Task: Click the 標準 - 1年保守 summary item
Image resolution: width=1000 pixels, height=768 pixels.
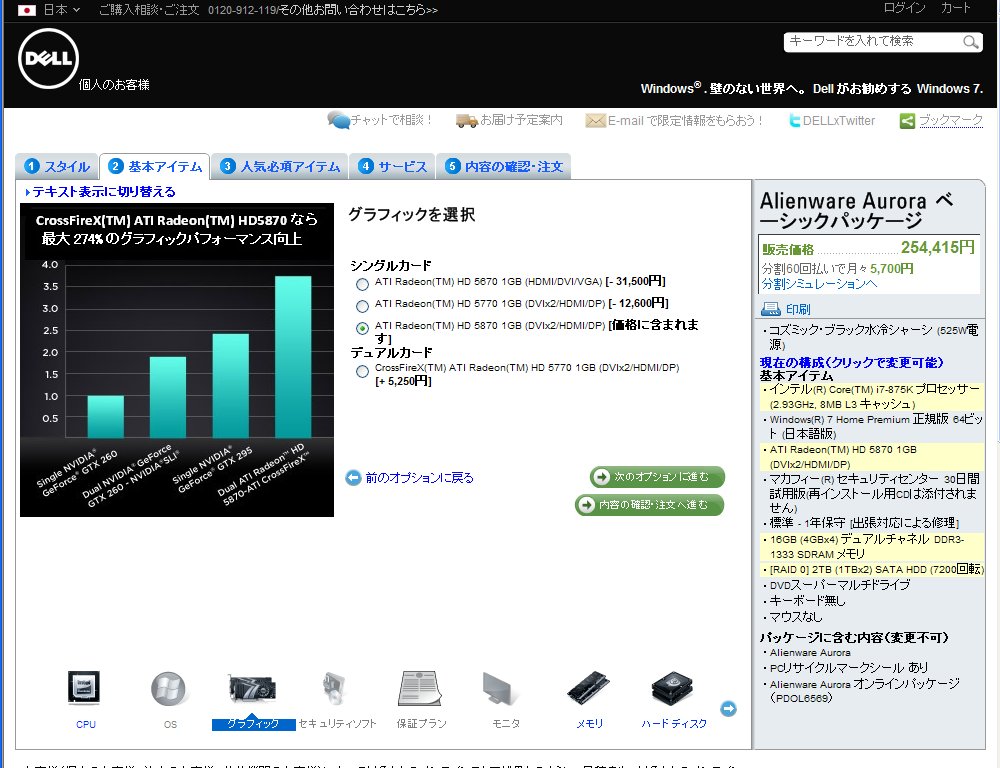Action: point(863,523)
